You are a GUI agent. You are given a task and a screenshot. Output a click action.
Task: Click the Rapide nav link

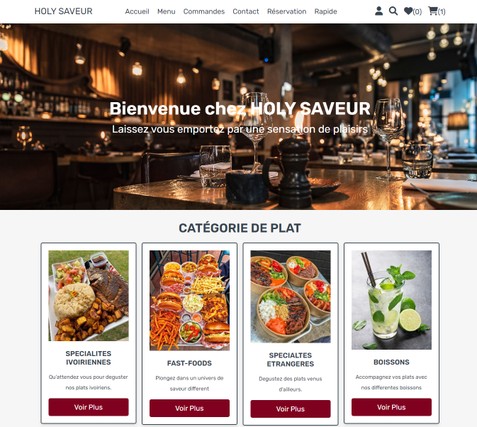(x=326, y=11)
